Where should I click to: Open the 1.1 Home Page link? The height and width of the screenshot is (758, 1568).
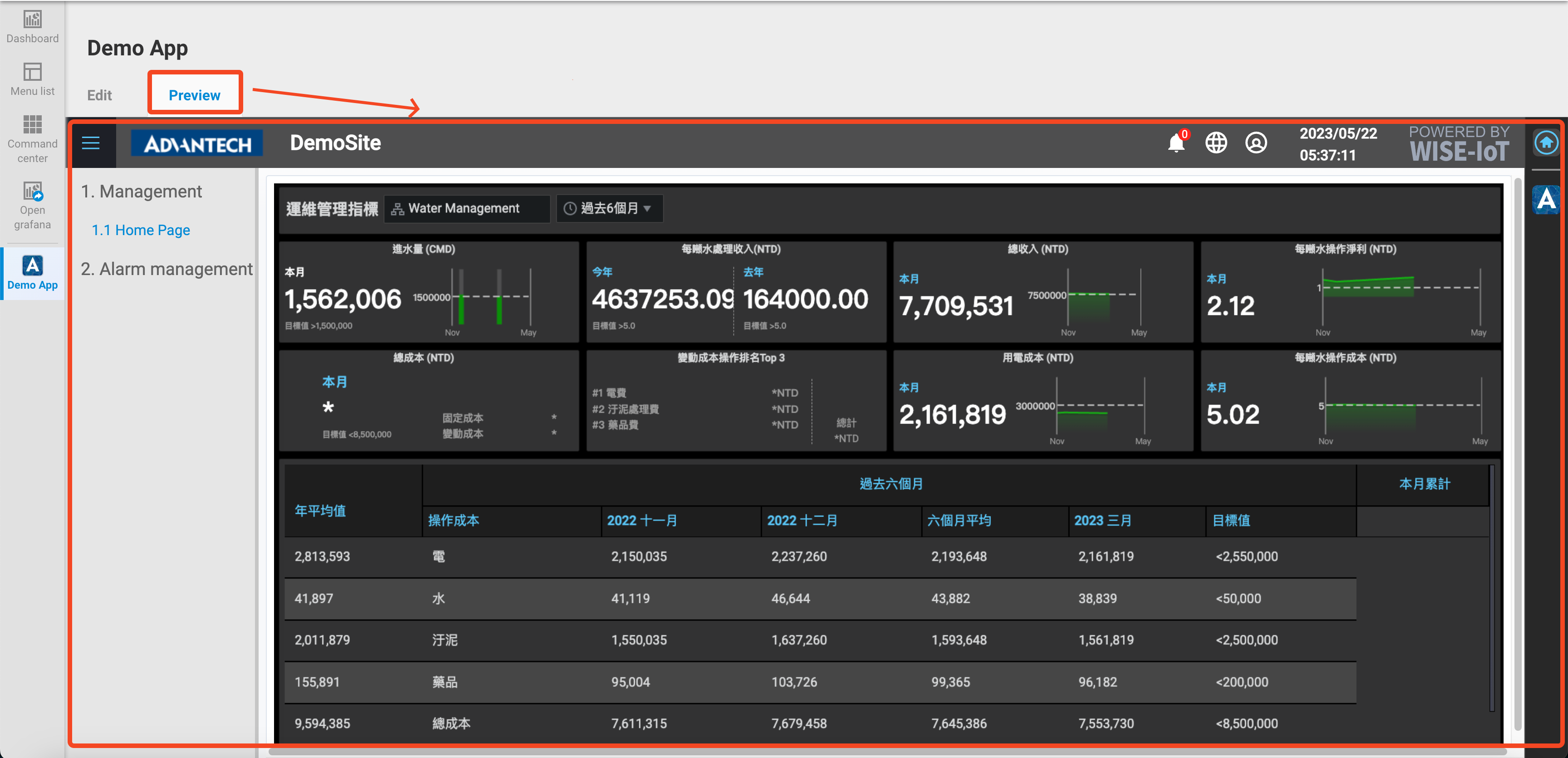[x=141, y=230]
